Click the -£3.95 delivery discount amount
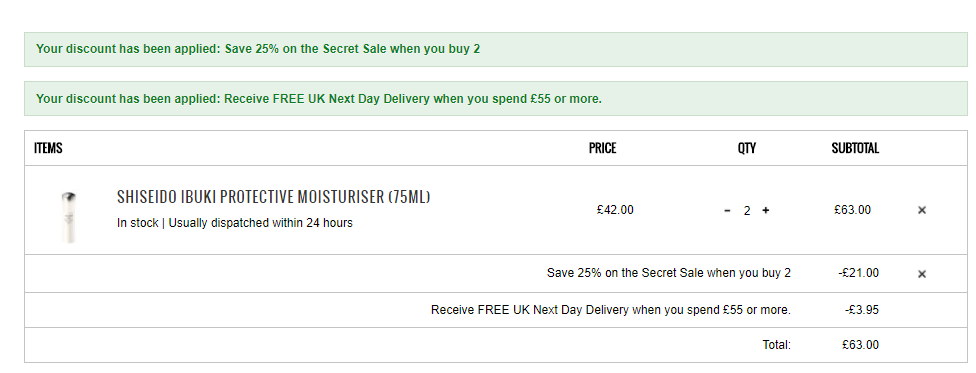 861,309
